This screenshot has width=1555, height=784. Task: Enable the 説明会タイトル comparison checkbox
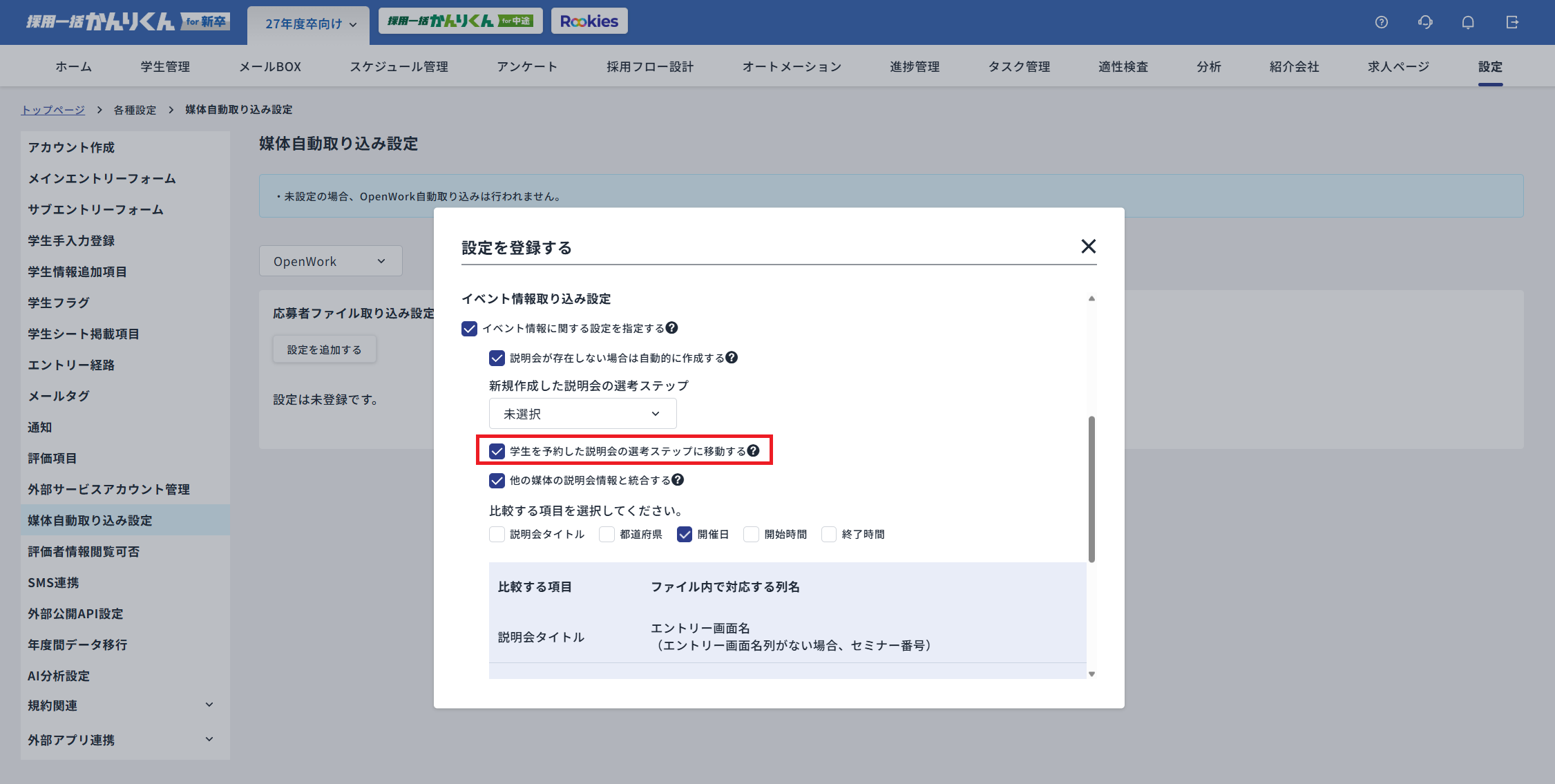click(x=497, y=534)
